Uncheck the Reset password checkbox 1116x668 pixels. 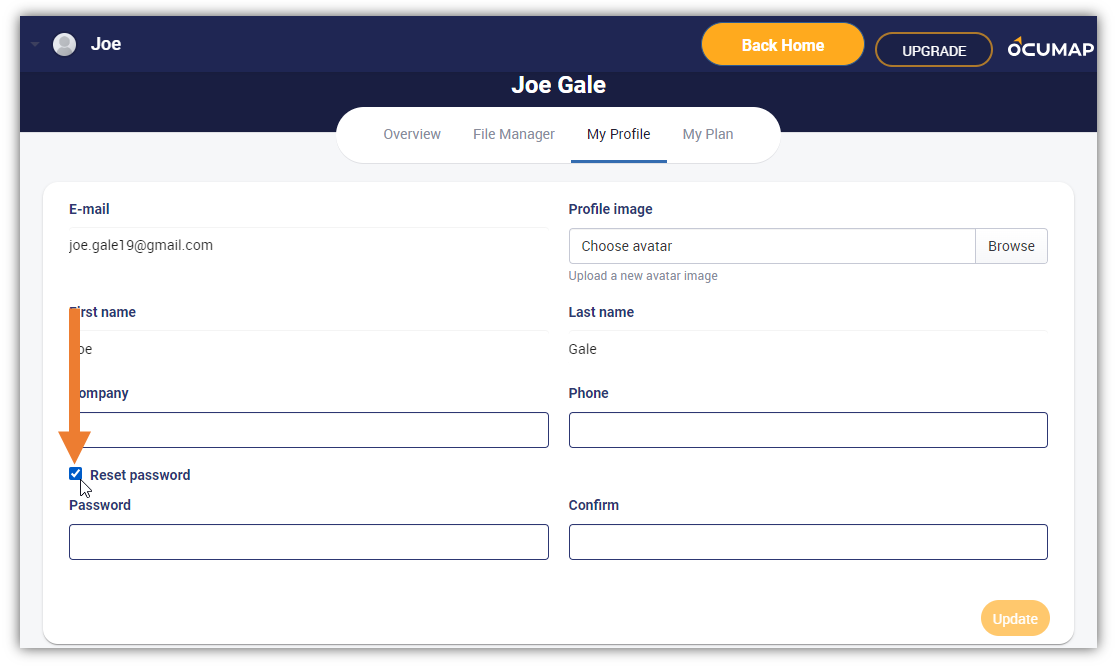75,474
